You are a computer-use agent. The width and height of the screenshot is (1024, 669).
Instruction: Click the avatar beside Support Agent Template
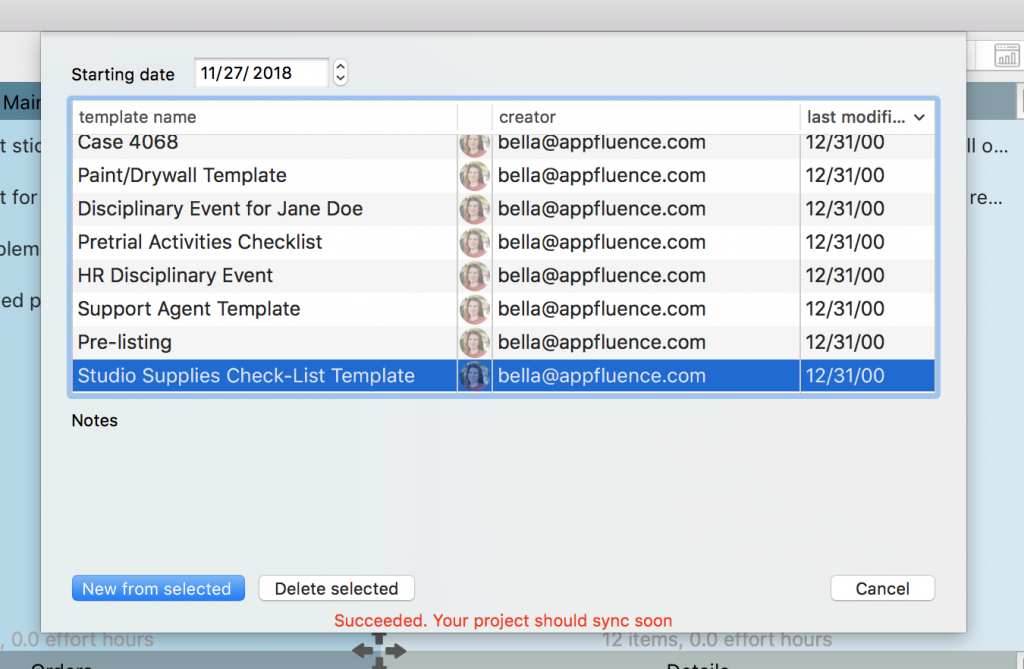click(474, 309)
